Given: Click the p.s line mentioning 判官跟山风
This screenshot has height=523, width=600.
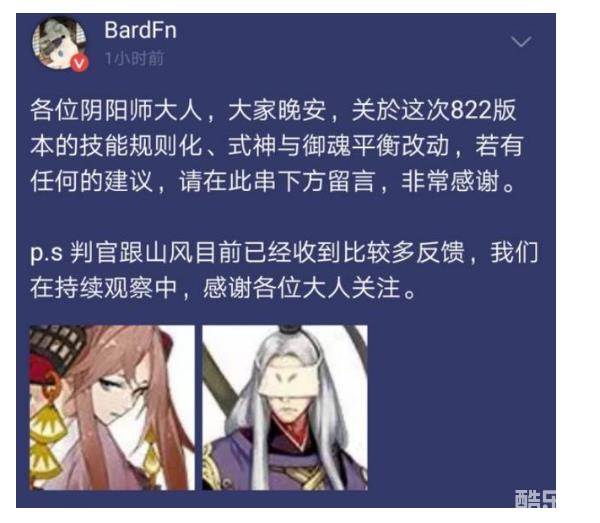Looking at the screenshot, I should coord(284,253).
